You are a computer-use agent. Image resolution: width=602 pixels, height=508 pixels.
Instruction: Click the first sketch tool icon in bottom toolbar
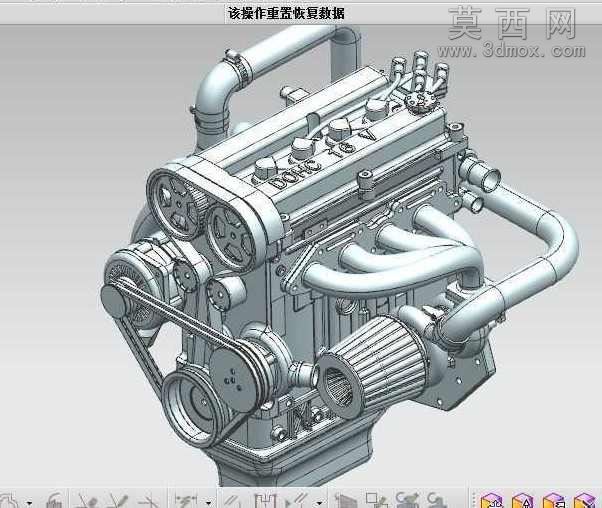pyautogui.click(x=8, y=500)
